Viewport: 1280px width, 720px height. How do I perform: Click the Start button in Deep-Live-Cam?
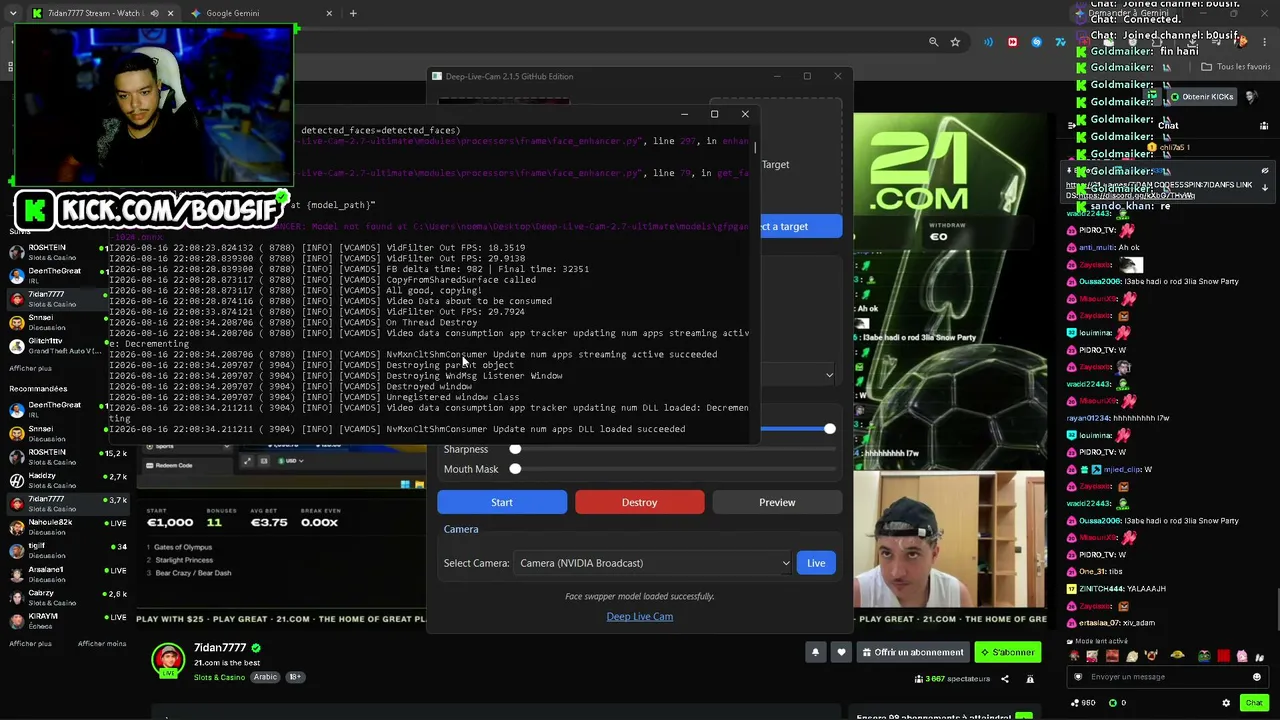tap(502, 502)
